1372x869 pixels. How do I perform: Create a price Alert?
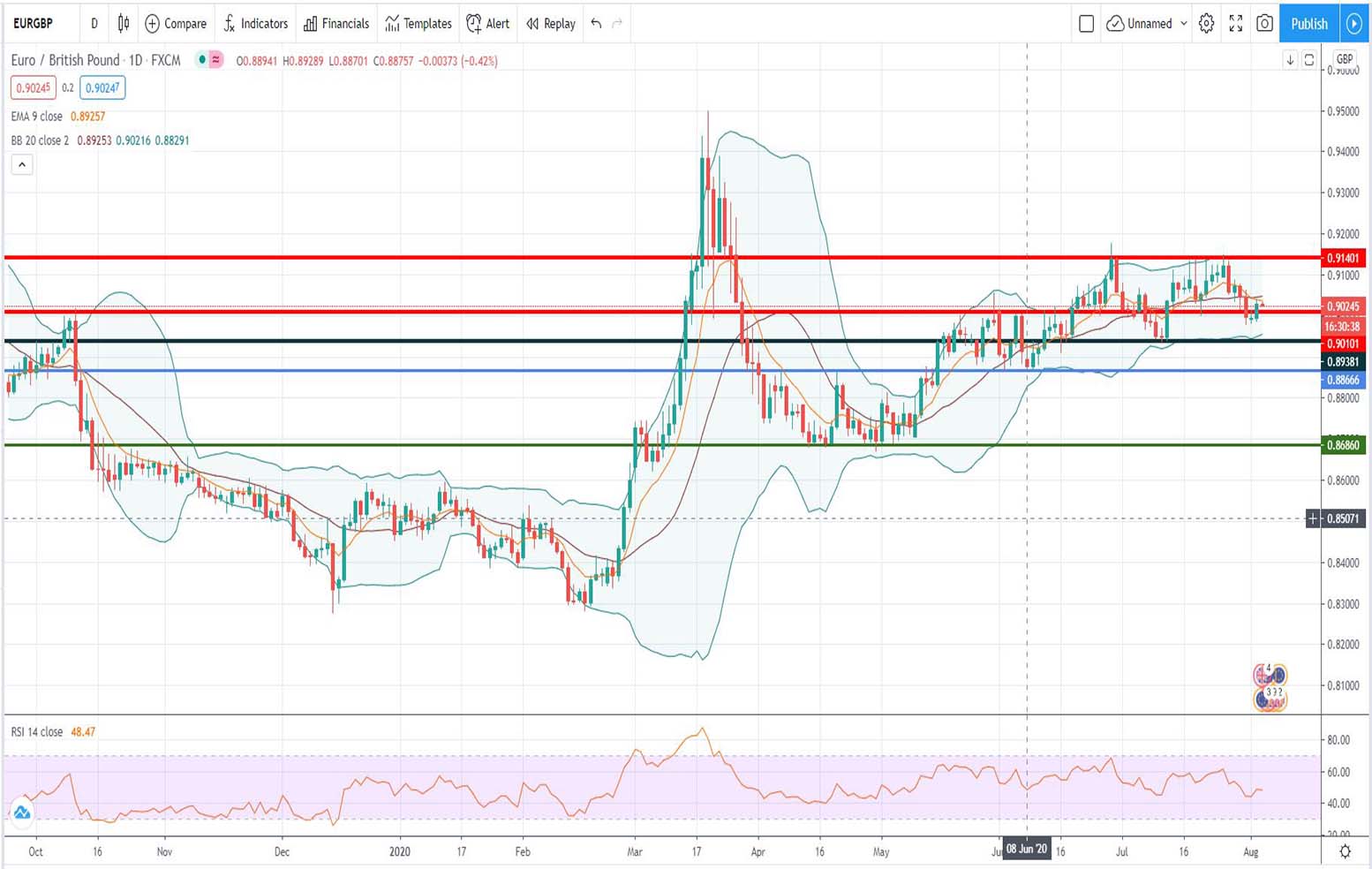tap(487, 24)
